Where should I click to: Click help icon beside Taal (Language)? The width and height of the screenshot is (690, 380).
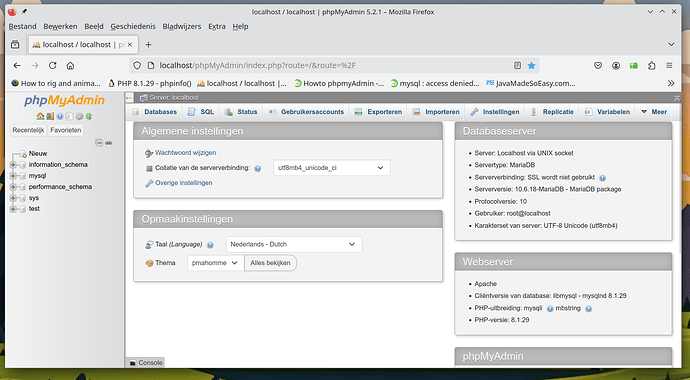pos(210,245)
